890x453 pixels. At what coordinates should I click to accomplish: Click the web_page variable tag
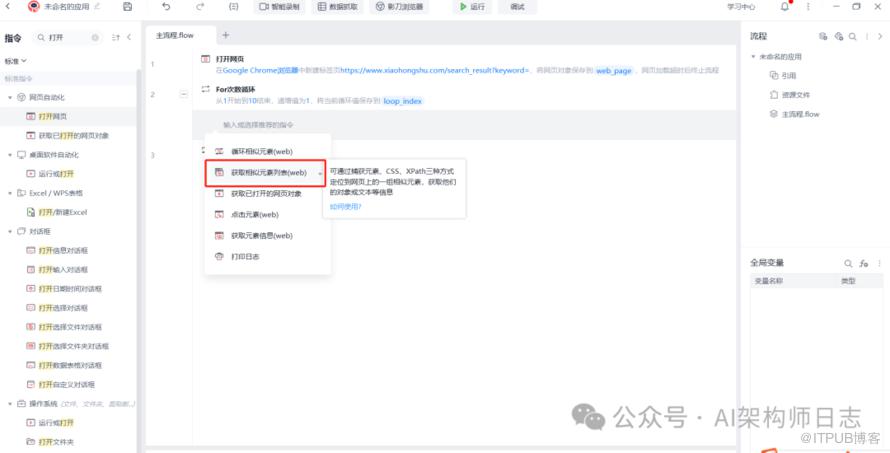pyautogui.click(x=614, y=70)
